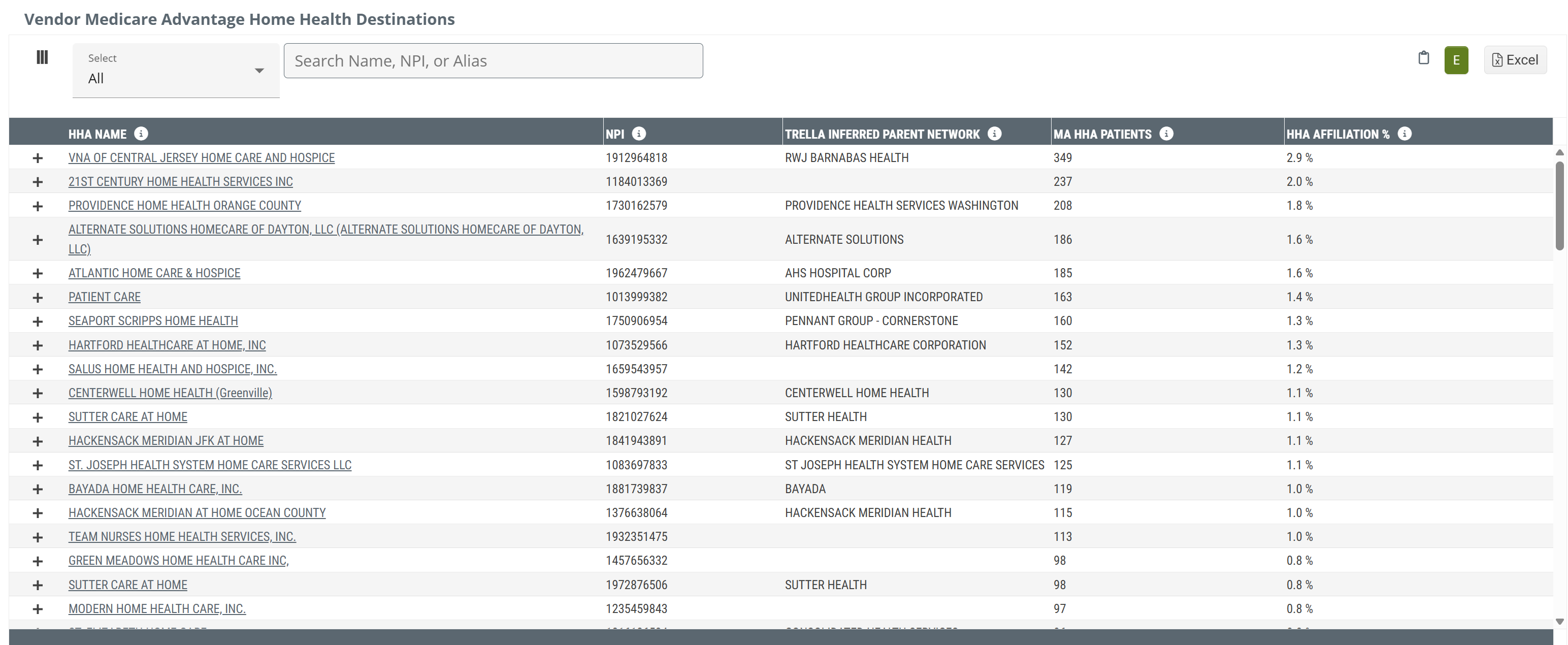Click the scrollbar down arrow
Screen dimensions: 1568x645
pyautogui.click(x=1559, y=622)
